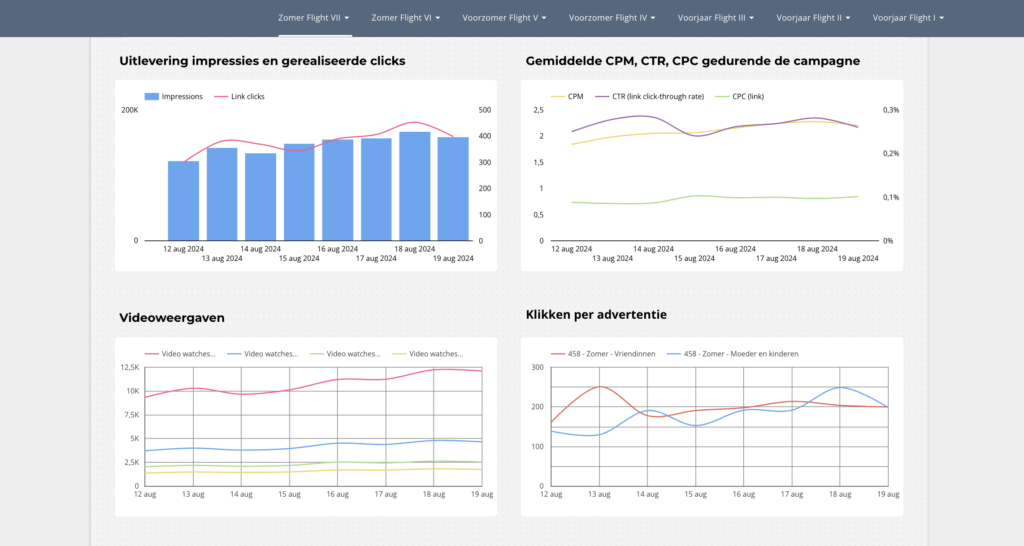
Task: Click the 12 aug 2024 impressions bar
Action: coord(183,200)
